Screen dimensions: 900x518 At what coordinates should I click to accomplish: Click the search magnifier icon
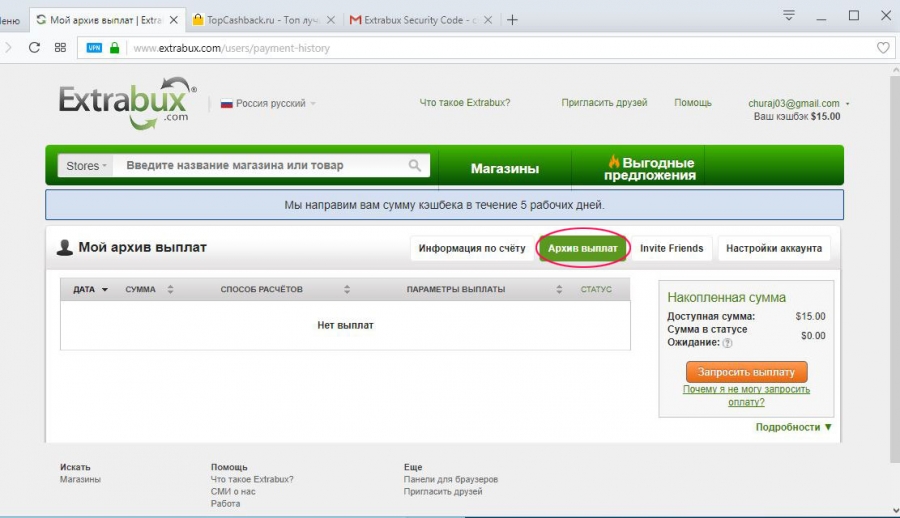coord(414,165)
